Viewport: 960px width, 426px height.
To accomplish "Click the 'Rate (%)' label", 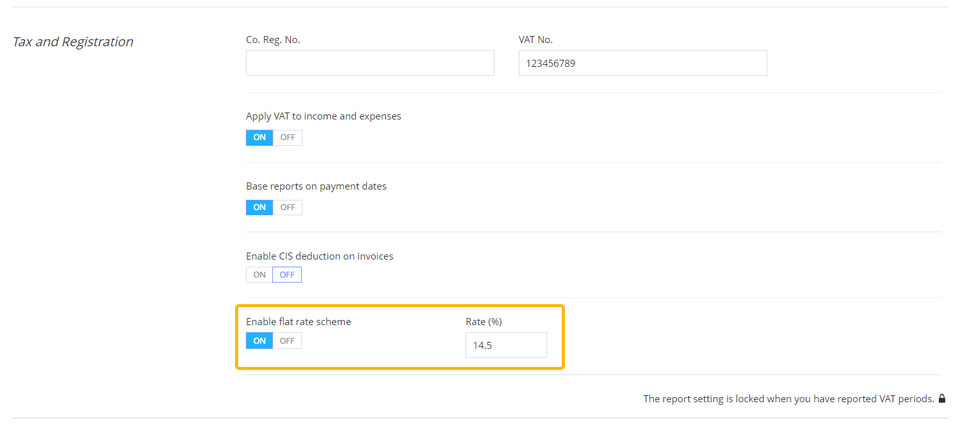I will click(x=484, y=322).
